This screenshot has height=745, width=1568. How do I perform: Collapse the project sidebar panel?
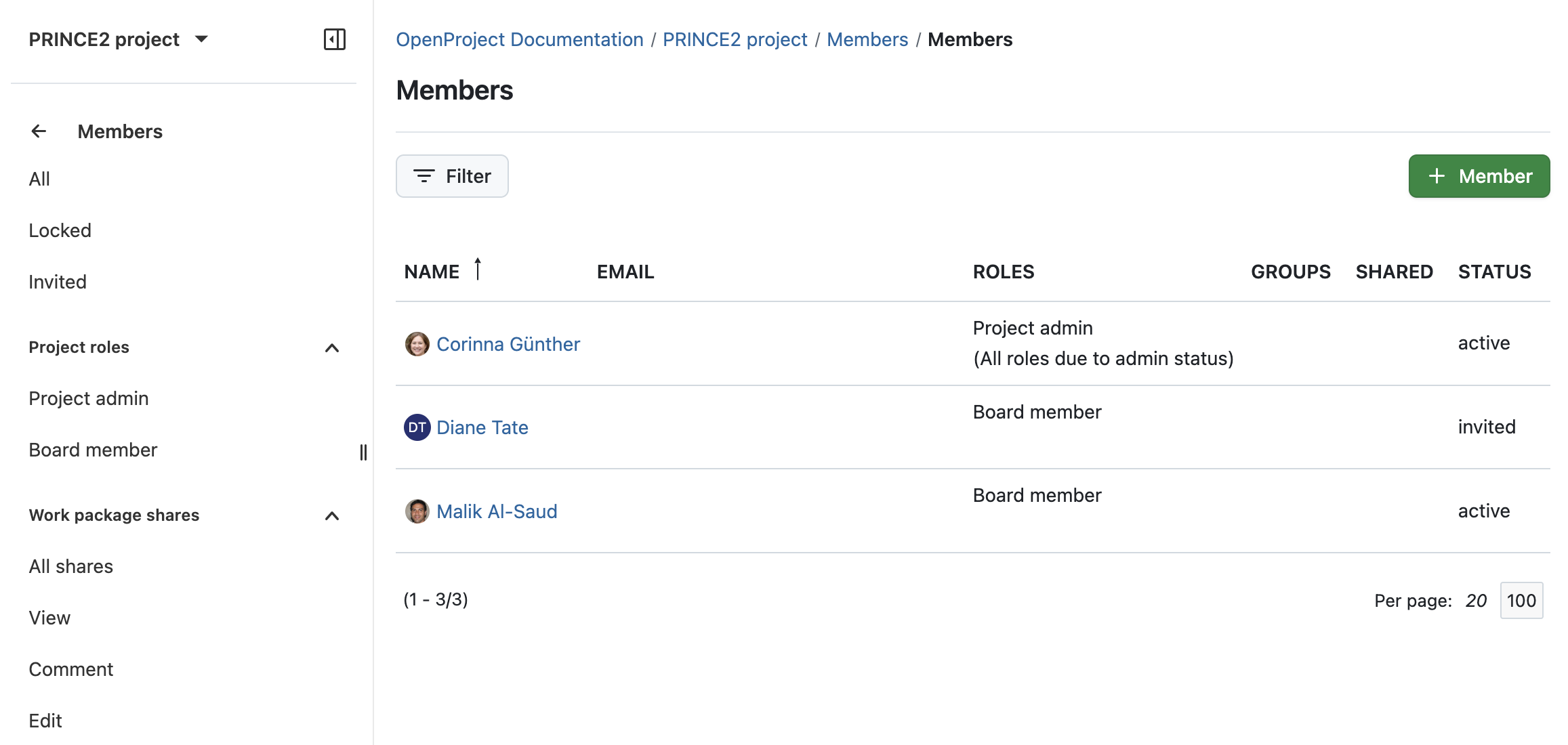(x=334, y=40)
